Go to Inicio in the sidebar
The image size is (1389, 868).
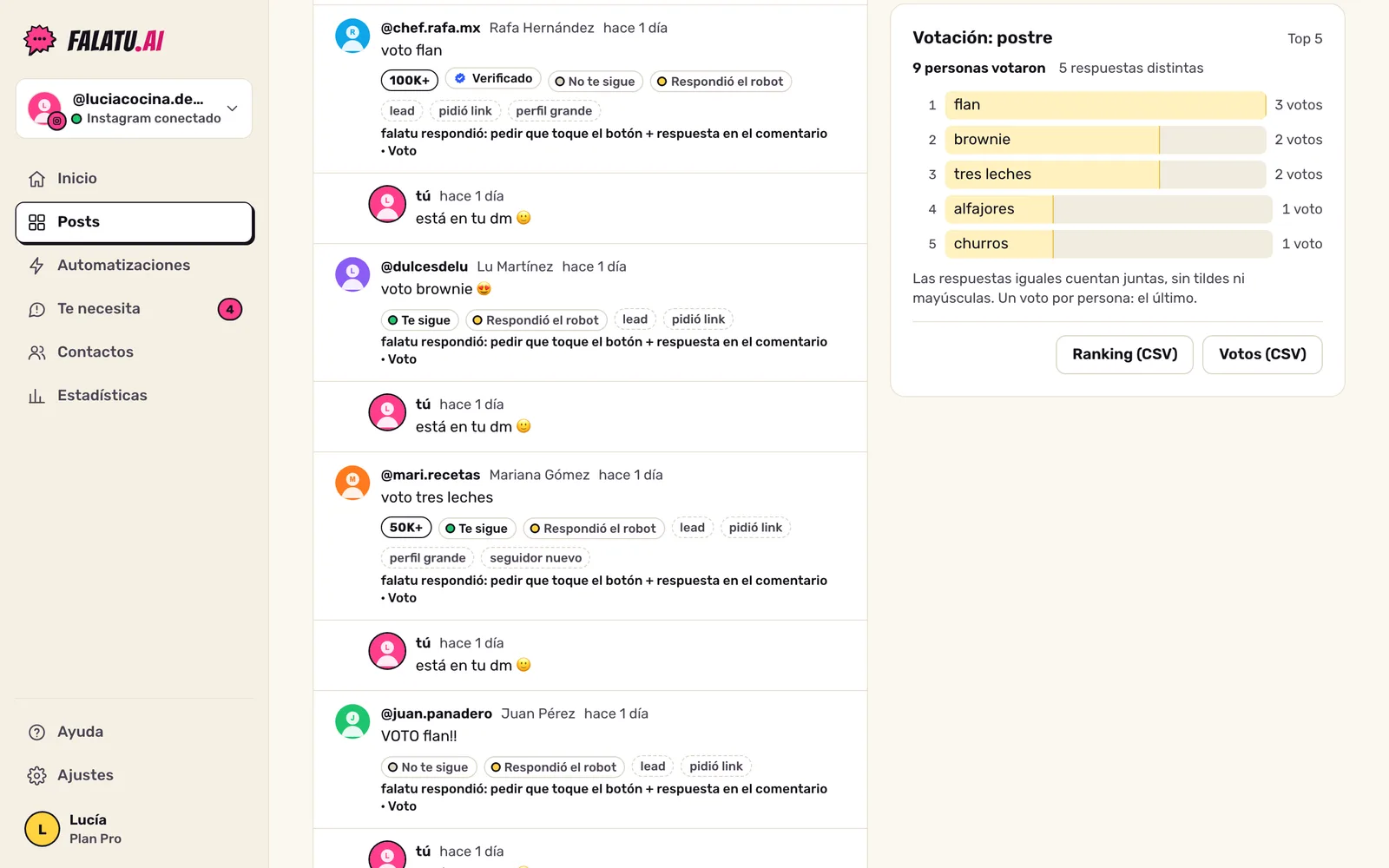pyautogui.click(x=135, y=178)
